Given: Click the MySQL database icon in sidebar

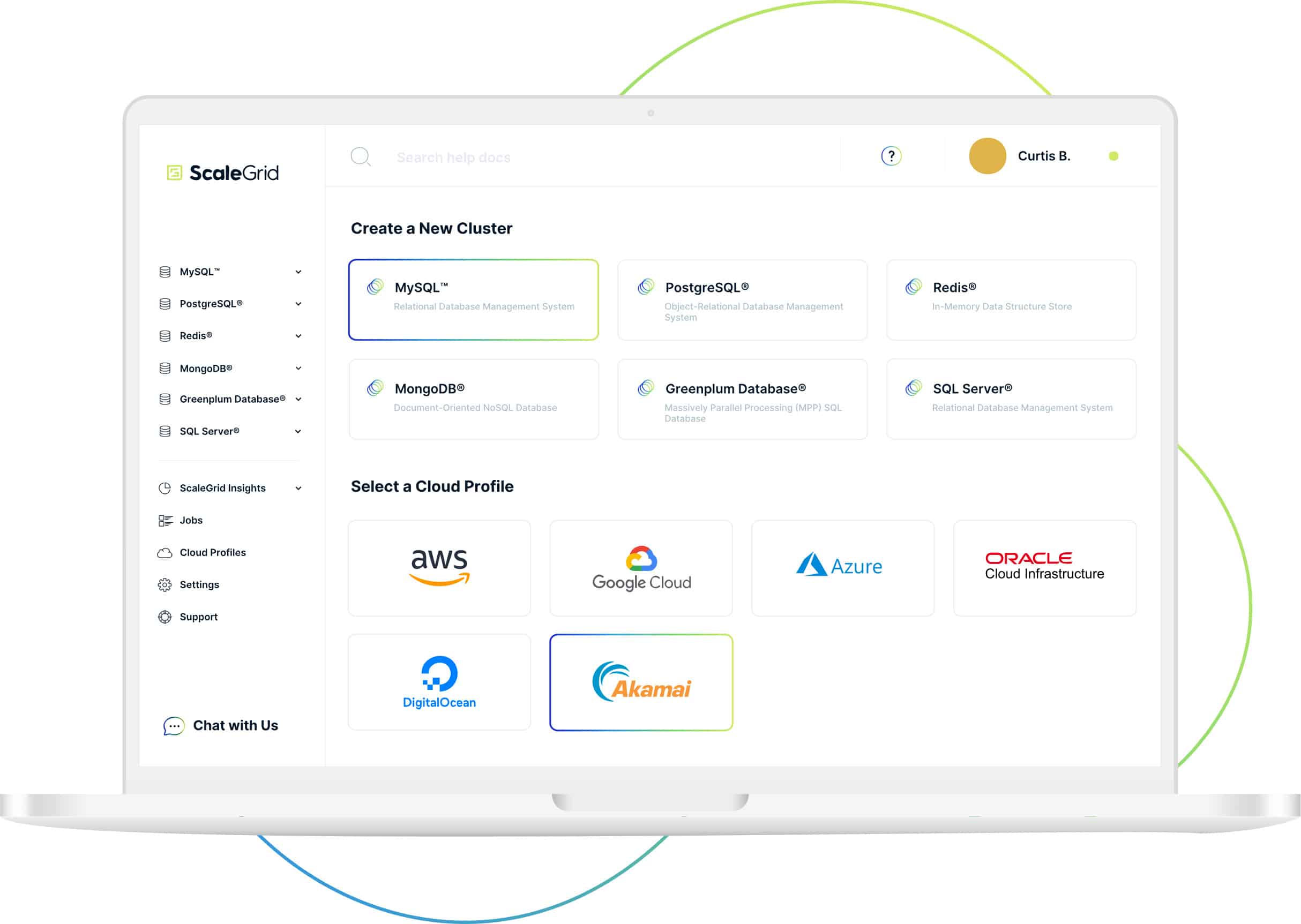Looking at the screenshot, I should click(165, 272).
